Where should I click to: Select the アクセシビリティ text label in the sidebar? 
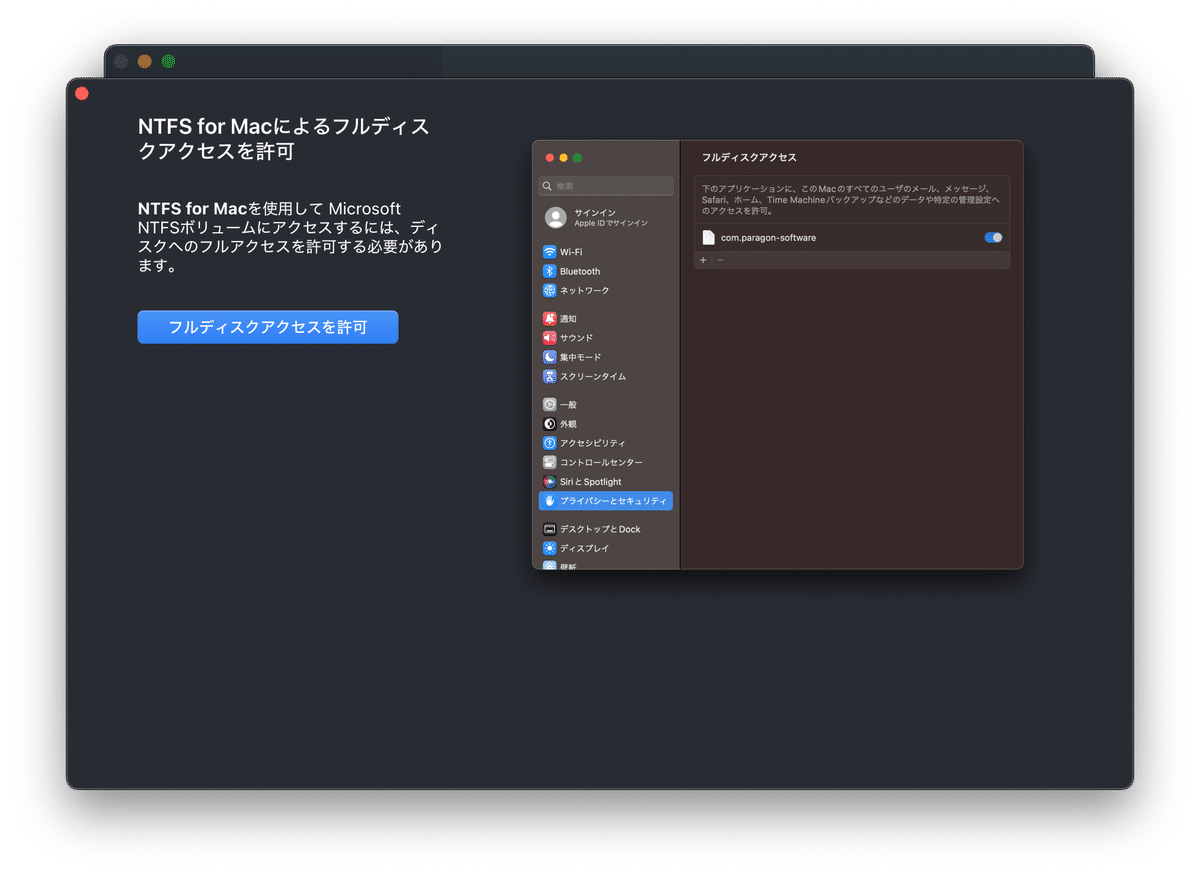(593, 443)
